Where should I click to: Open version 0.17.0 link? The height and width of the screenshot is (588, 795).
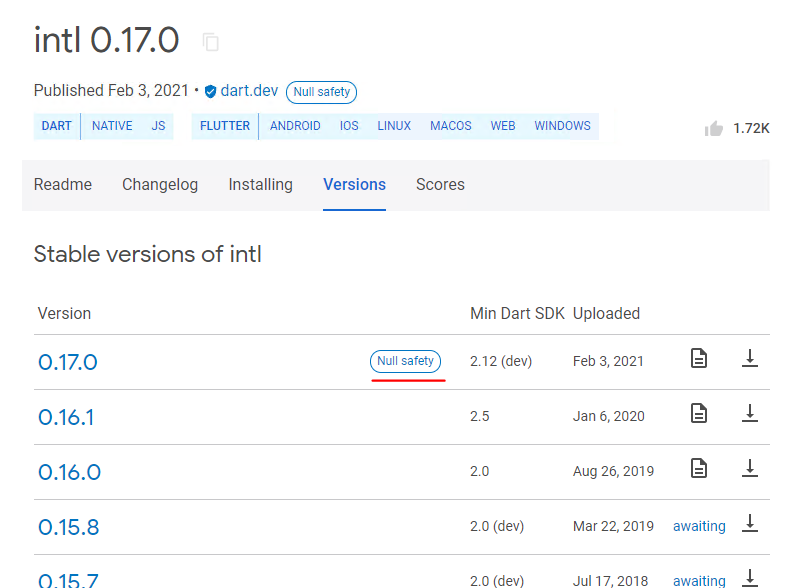coord(68,362)
